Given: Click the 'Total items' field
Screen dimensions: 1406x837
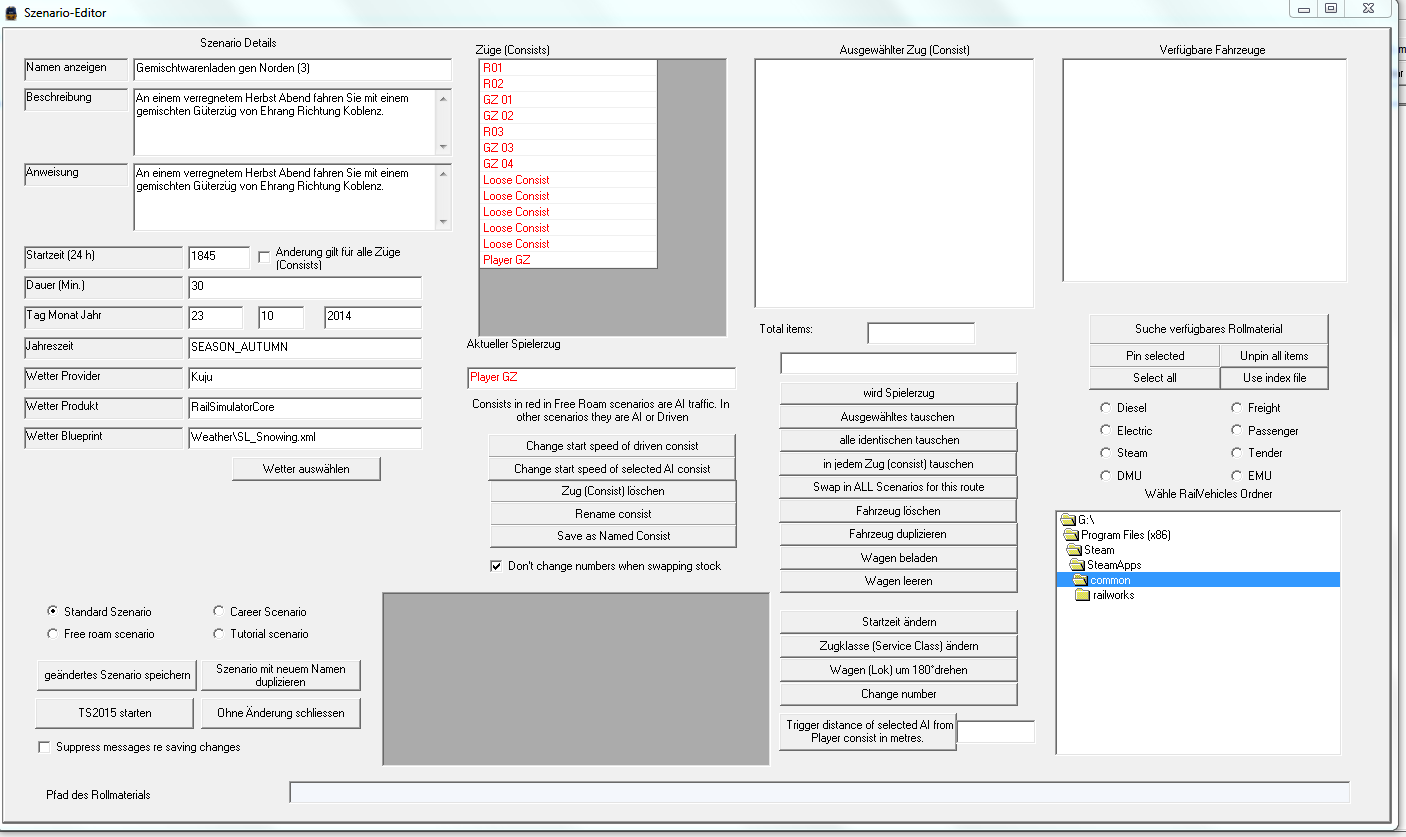Looking at the screenshot, I should tap(921, 333).
